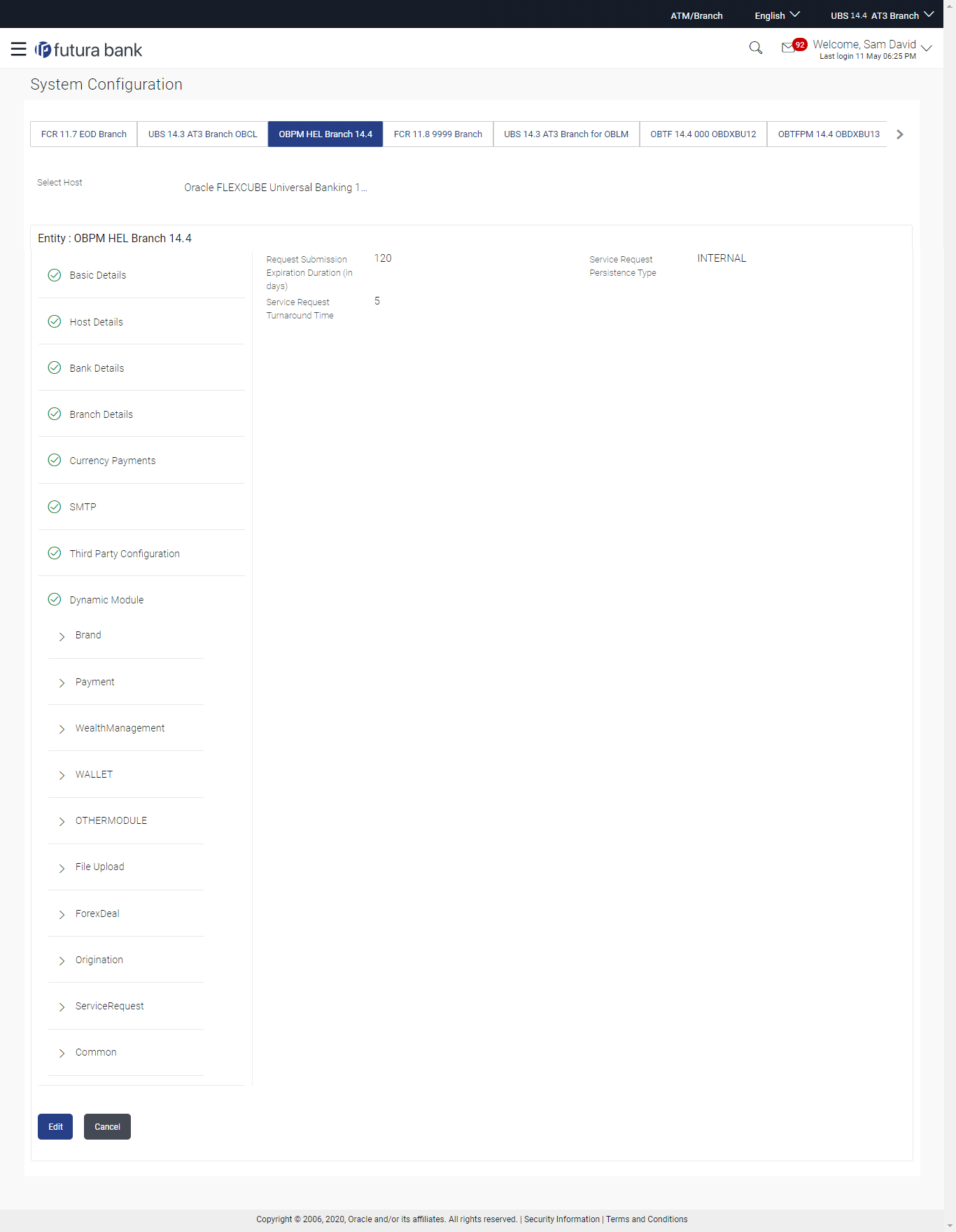Viewport: 956px width, 1232px height.
Task: Switch to UBS 14.3 AT3 Branch OBCL tab
Action: [x=203, y=134]
